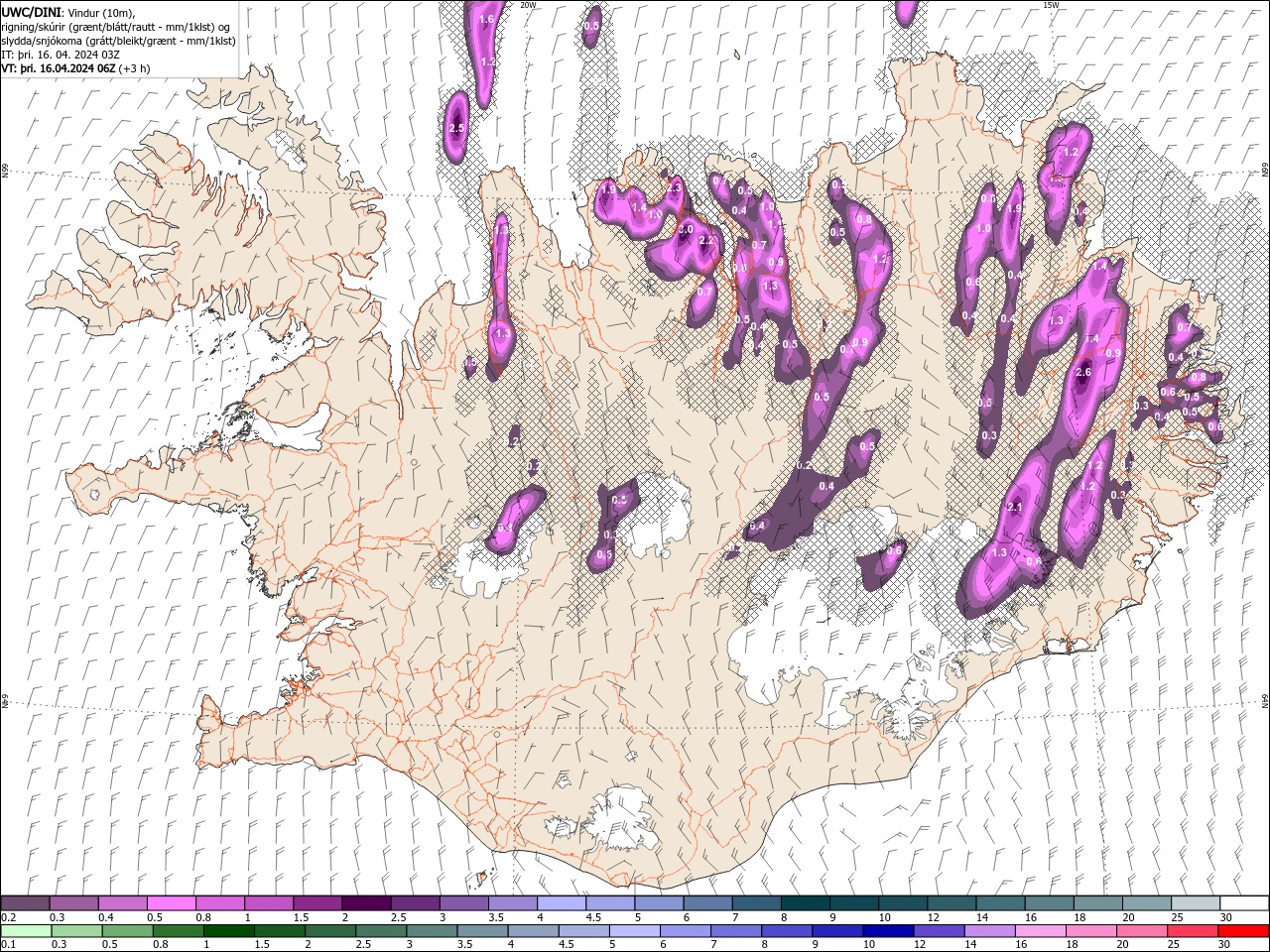Click the '1.6' value at the map's top edge

[x=486, y=19]
